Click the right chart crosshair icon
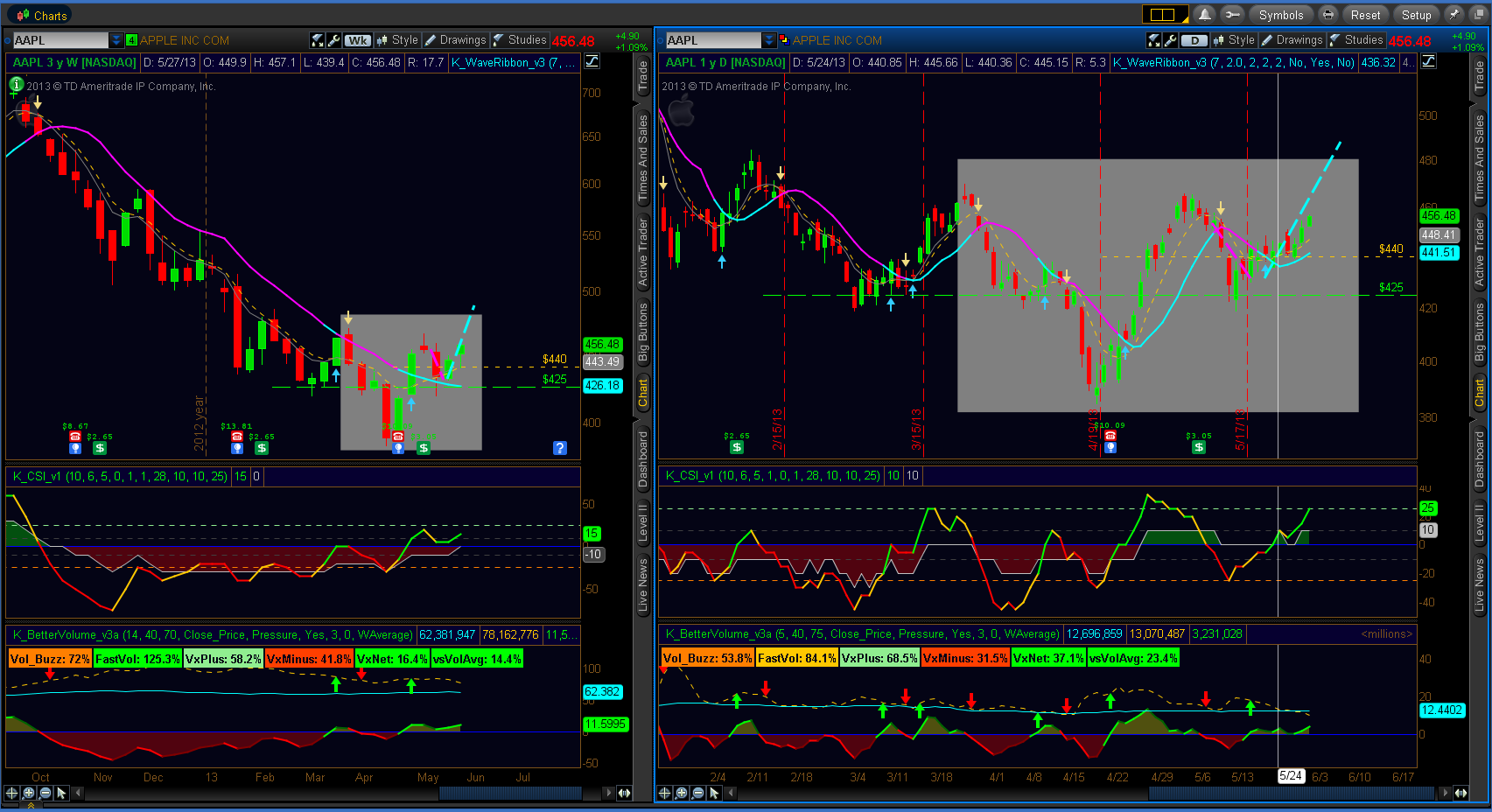Screen dimensions: 1492x812 coord(665,793)
